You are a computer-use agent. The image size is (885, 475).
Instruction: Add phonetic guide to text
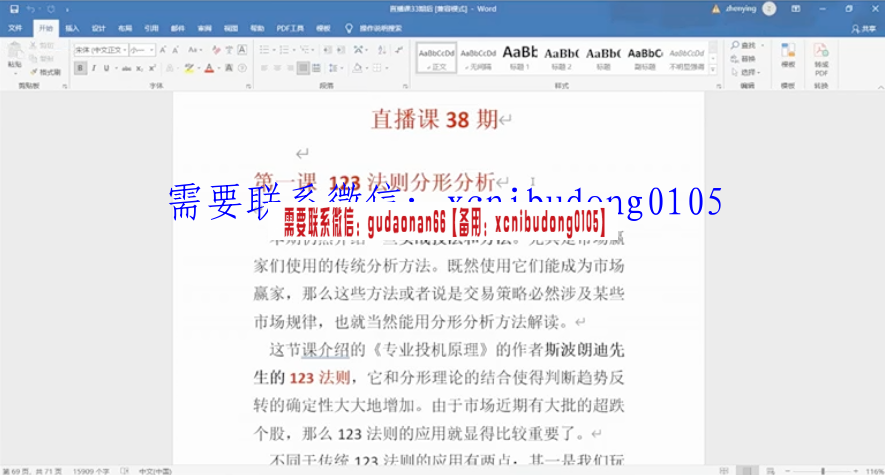[229, 50]
